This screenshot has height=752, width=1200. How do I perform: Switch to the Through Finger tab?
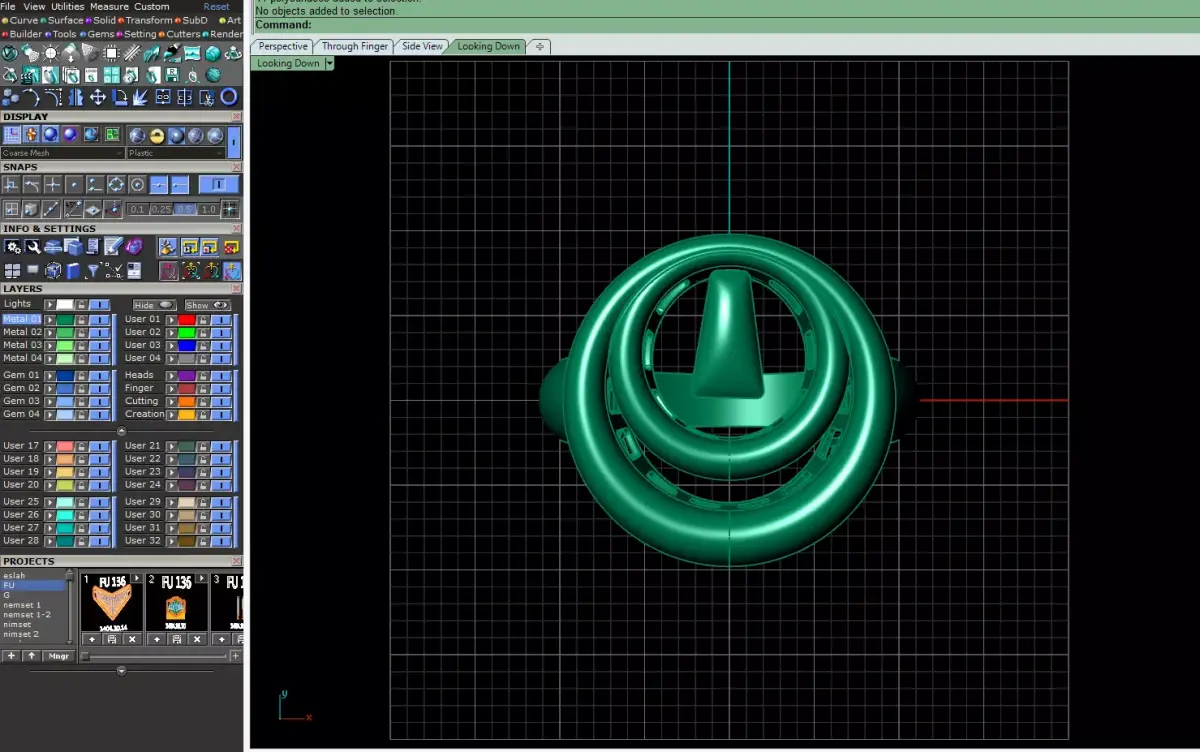tap(354, 46)
